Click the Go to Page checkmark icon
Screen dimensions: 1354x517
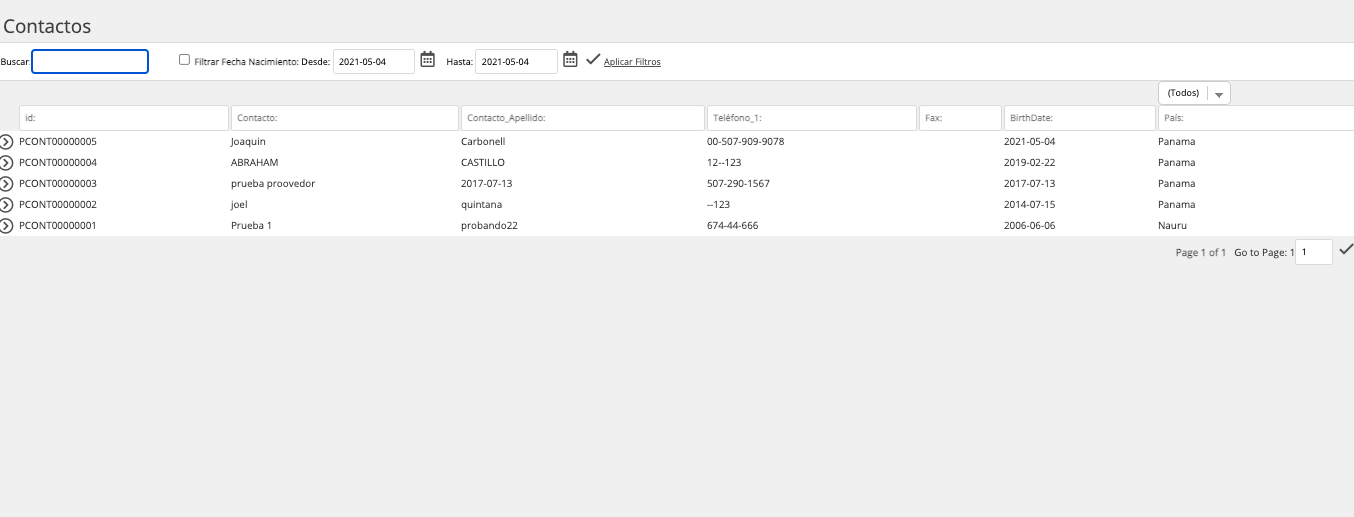tap(1346, 249)
